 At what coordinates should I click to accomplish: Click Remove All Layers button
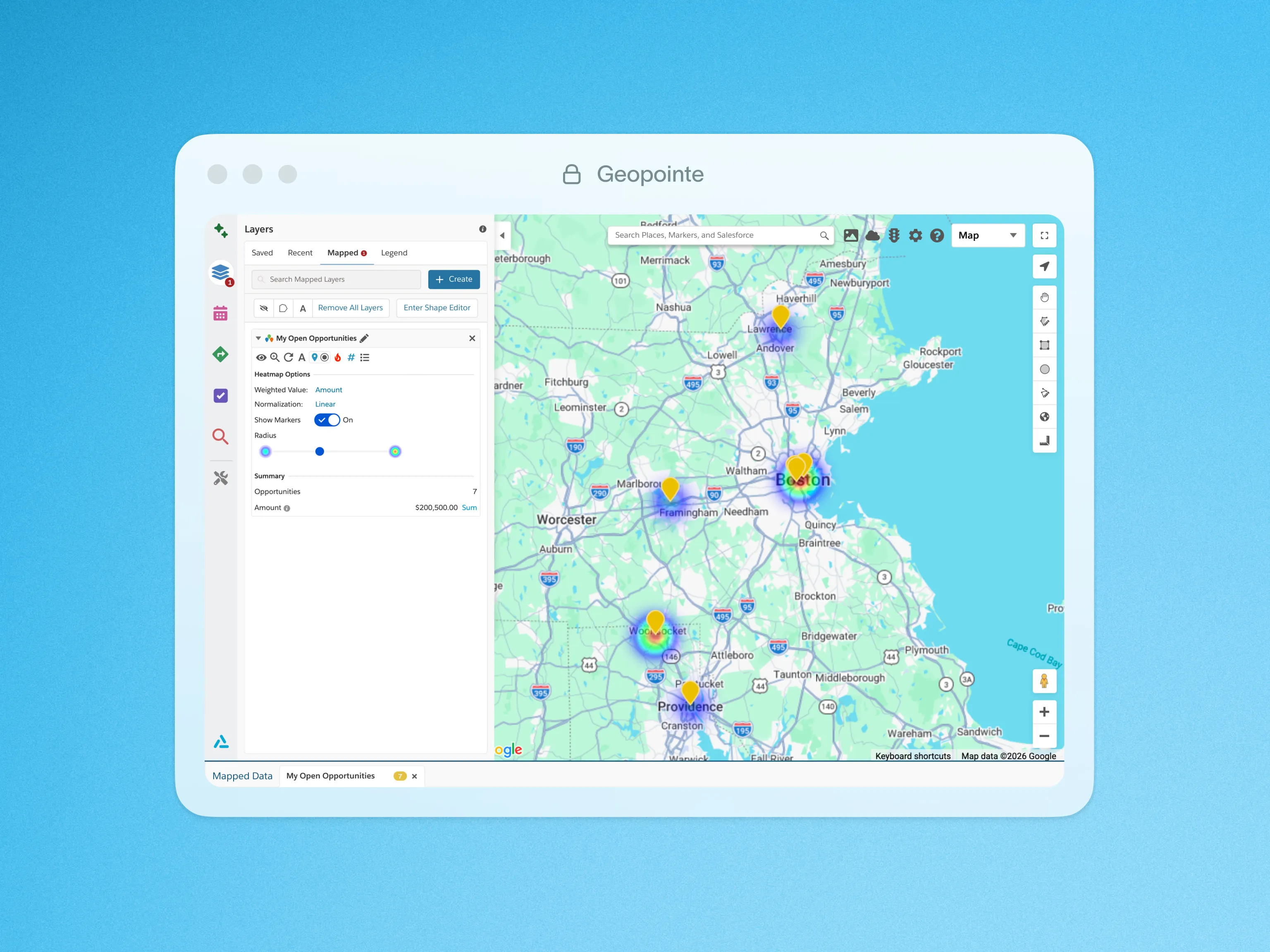(350, 308)
